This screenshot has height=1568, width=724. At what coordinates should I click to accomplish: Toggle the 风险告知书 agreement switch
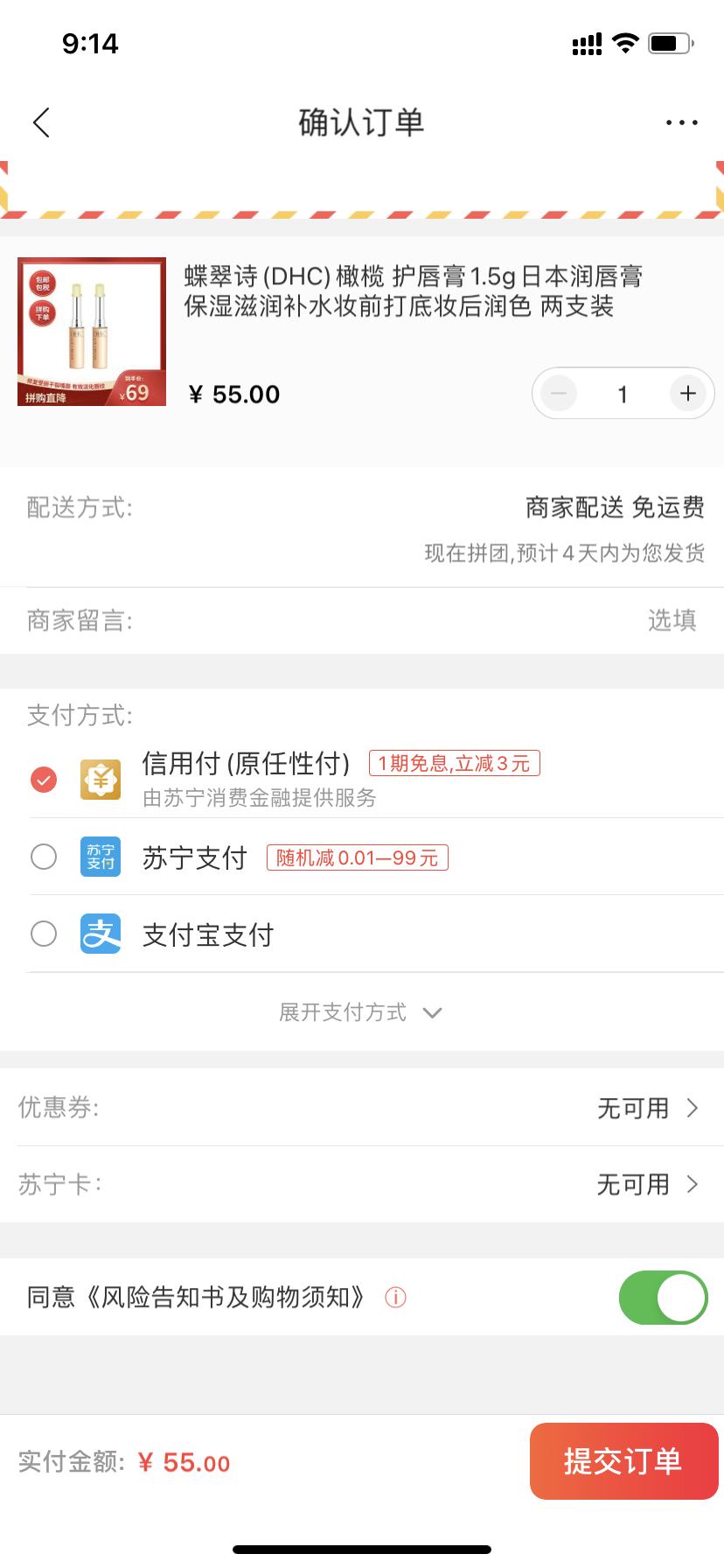pyautogui.click(x=663, y=1297)
